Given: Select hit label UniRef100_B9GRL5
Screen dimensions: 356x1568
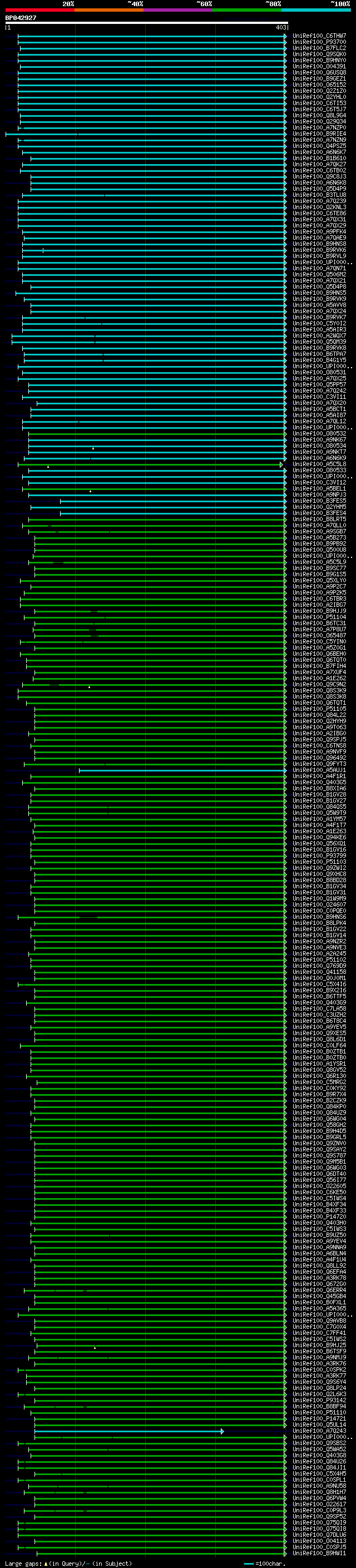Looking at the screenshot, I should pyautogui.click(x=319, y=1137).
